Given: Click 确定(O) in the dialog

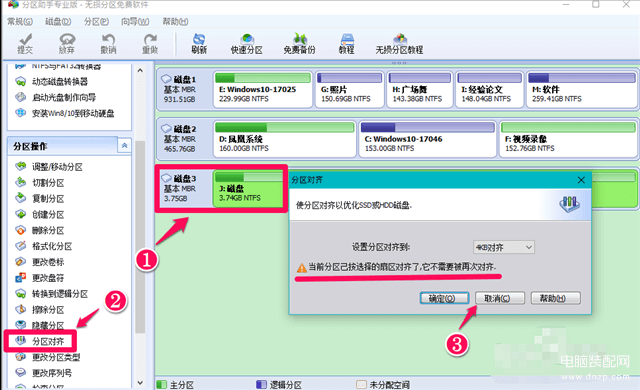Looking at the screenshot, I should [444, 298].
